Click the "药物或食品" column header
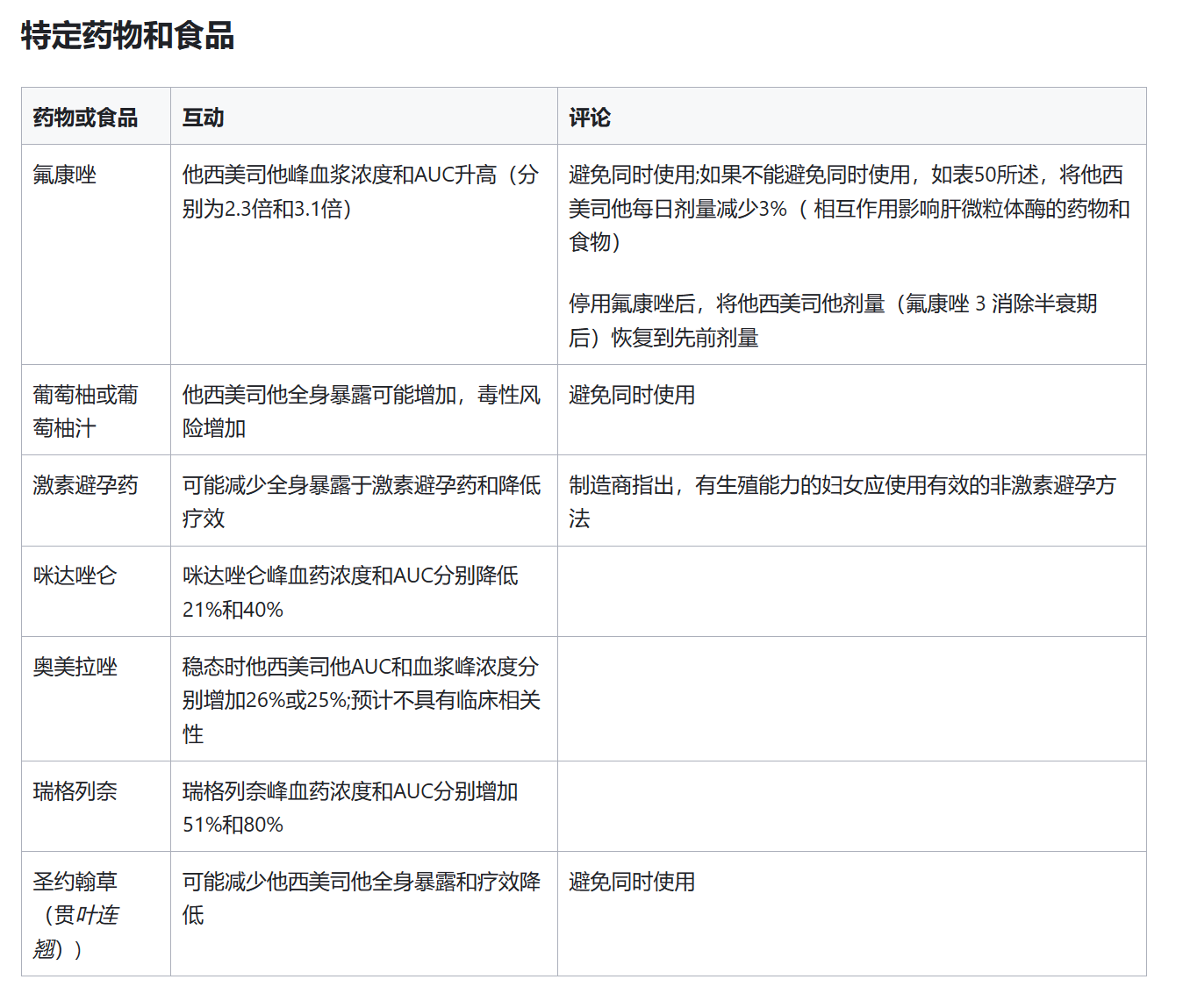The width and height of the screenshot is (1183, 1008). [85, 118]
